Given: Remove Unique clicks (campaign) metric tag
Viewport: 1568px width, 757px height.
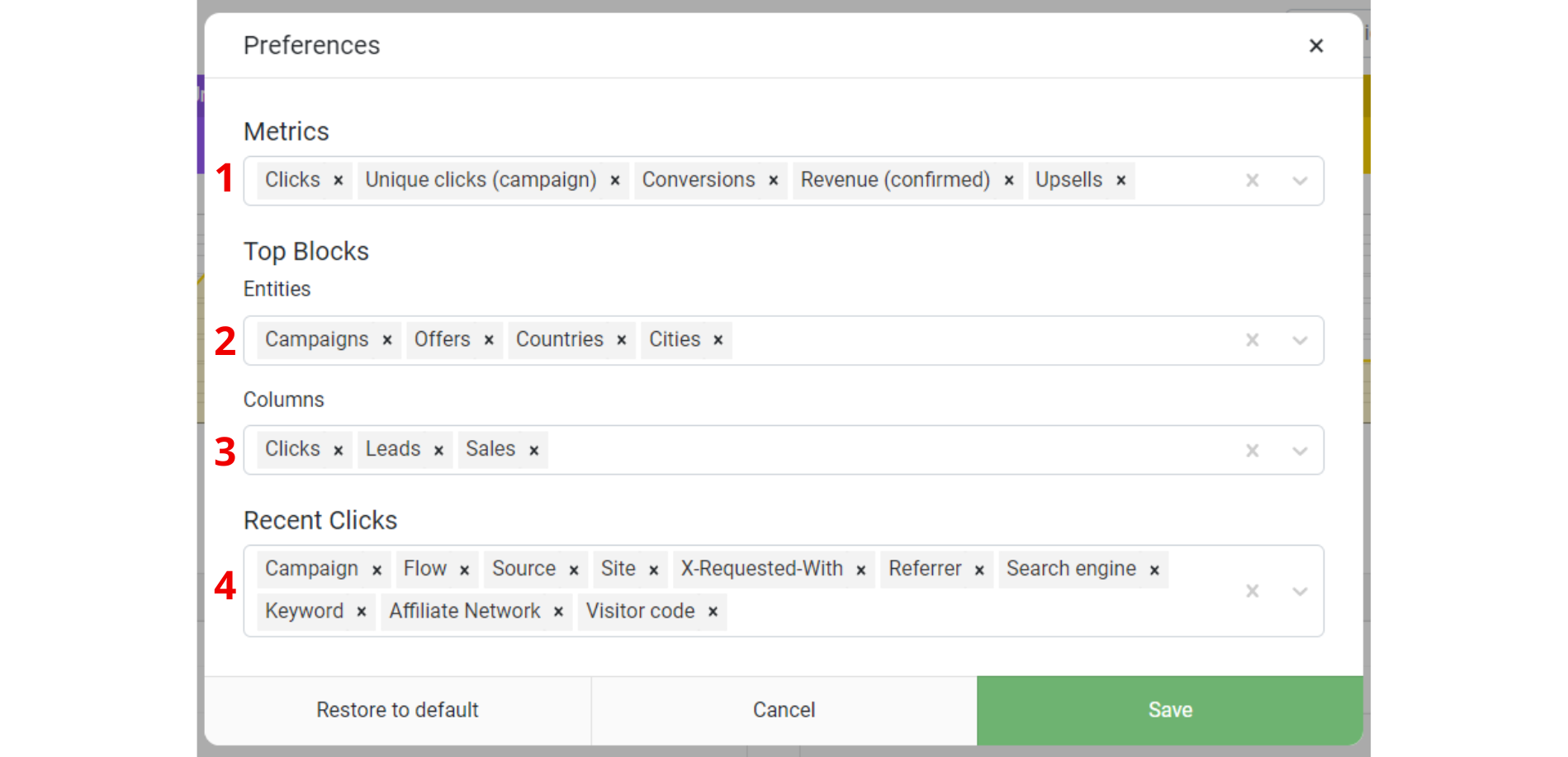Looking at the screenshot, I should [x=615, y=181].
